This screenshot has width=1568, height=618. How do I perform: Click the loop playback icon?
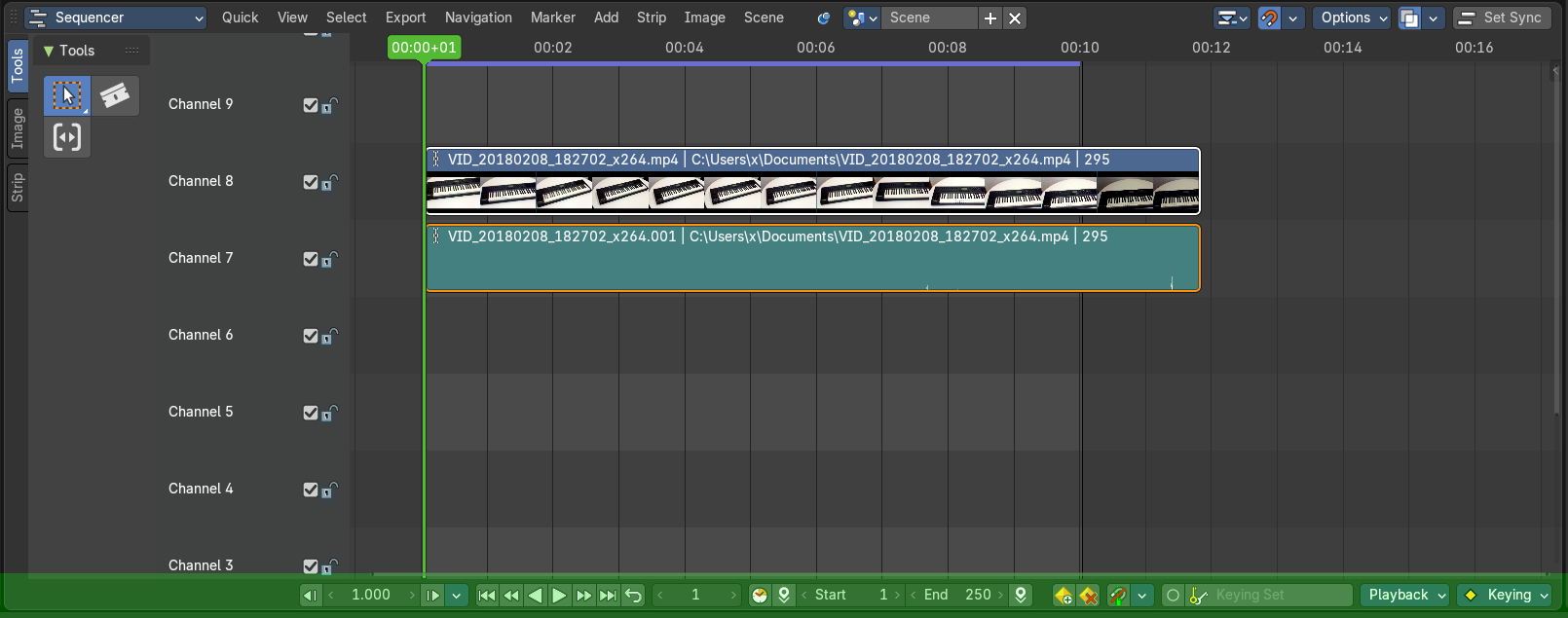tap(633, 595)
